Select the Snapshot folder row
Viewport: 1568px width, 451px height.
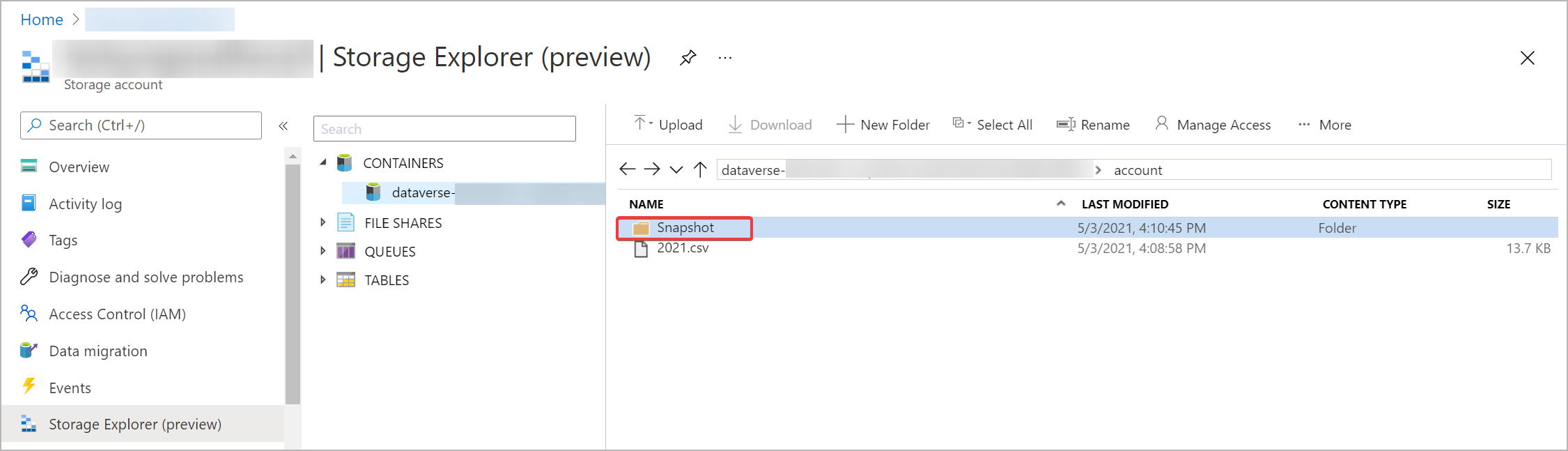pyautogui.click(x=1088, y=228)
